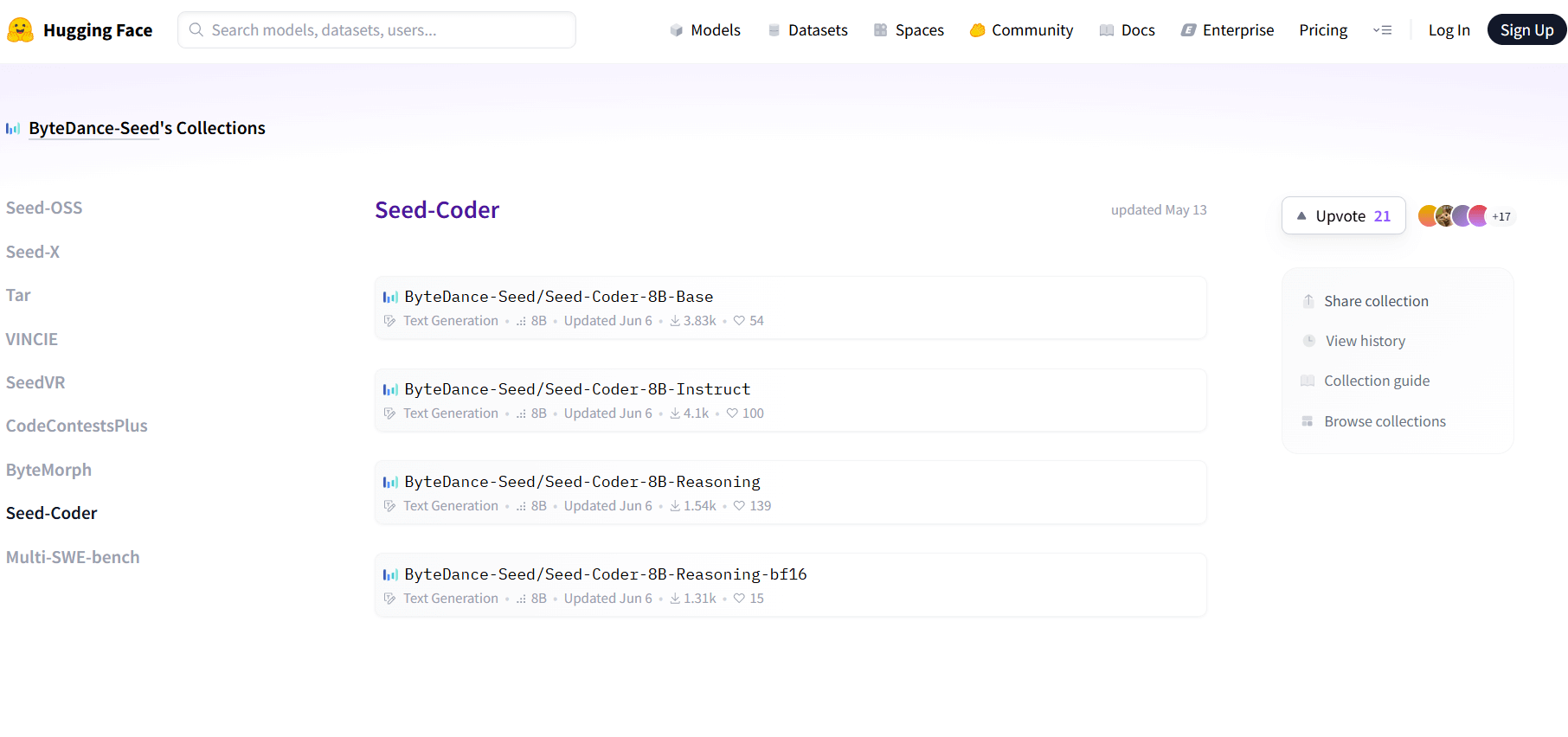Open the navigation overflow menu icon
1568x737 pixels.
pos(1382,30)
